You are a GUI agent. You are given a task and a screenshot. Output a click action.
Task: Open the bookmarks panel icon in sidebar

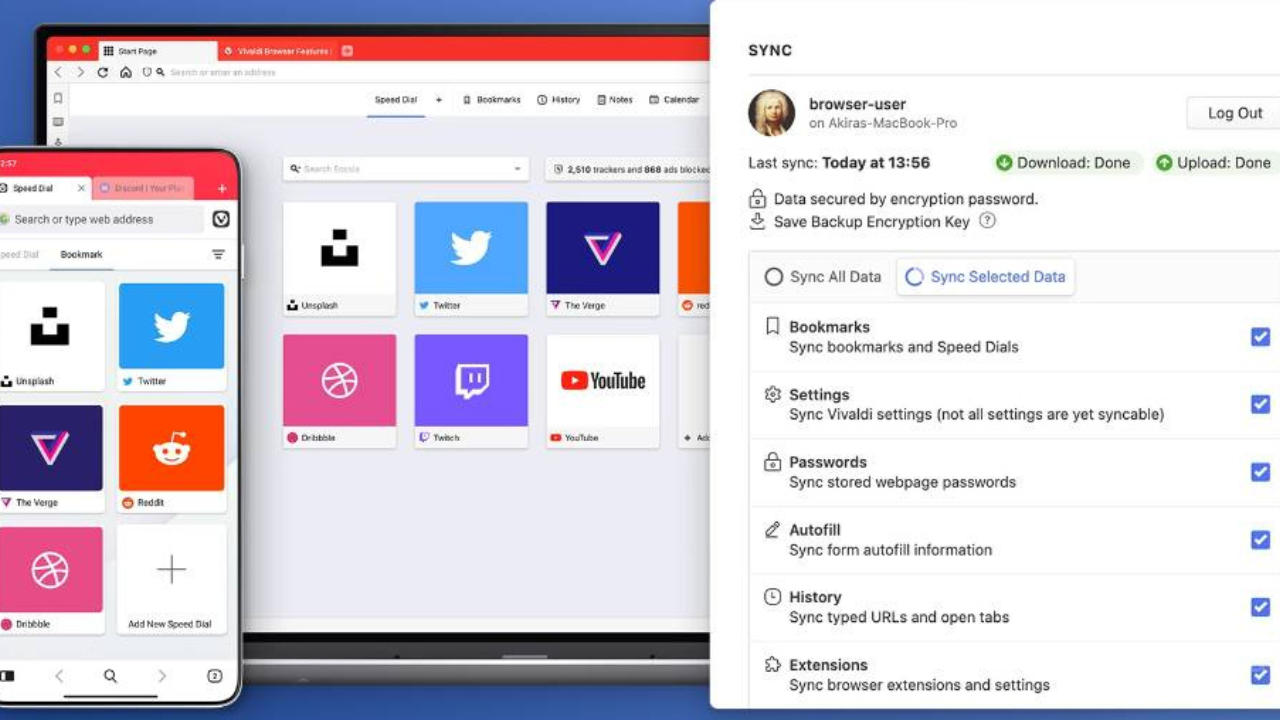coord(58,99)
